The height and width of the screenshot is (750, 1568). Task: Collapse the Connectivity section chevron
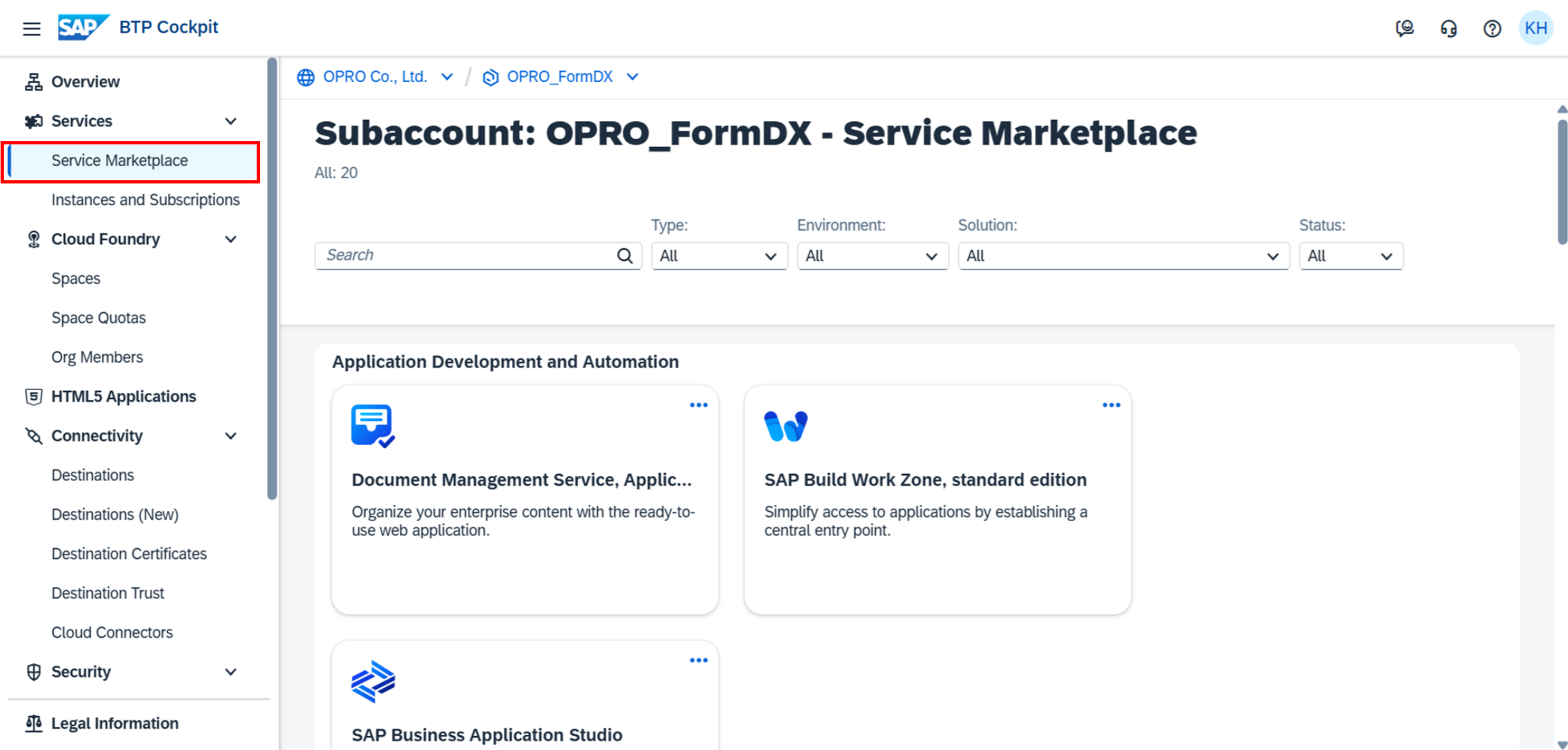click(231, 436)
